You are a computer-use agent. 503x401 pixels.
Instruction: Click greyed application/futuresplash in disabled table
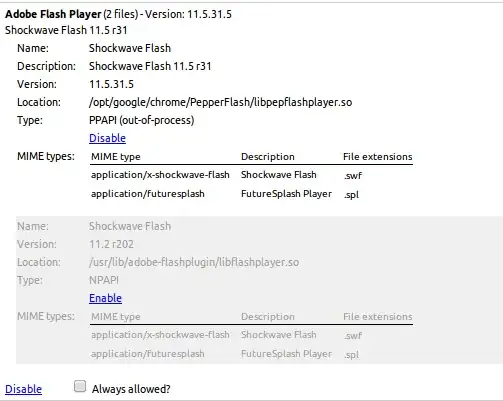pos(148,354)
